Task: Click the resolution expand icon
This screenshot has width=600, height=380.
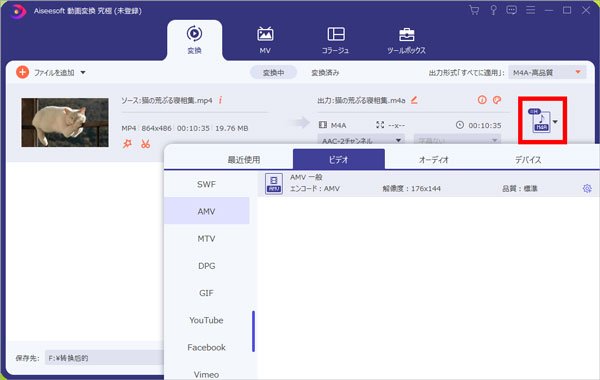Action: pos(380,125)
